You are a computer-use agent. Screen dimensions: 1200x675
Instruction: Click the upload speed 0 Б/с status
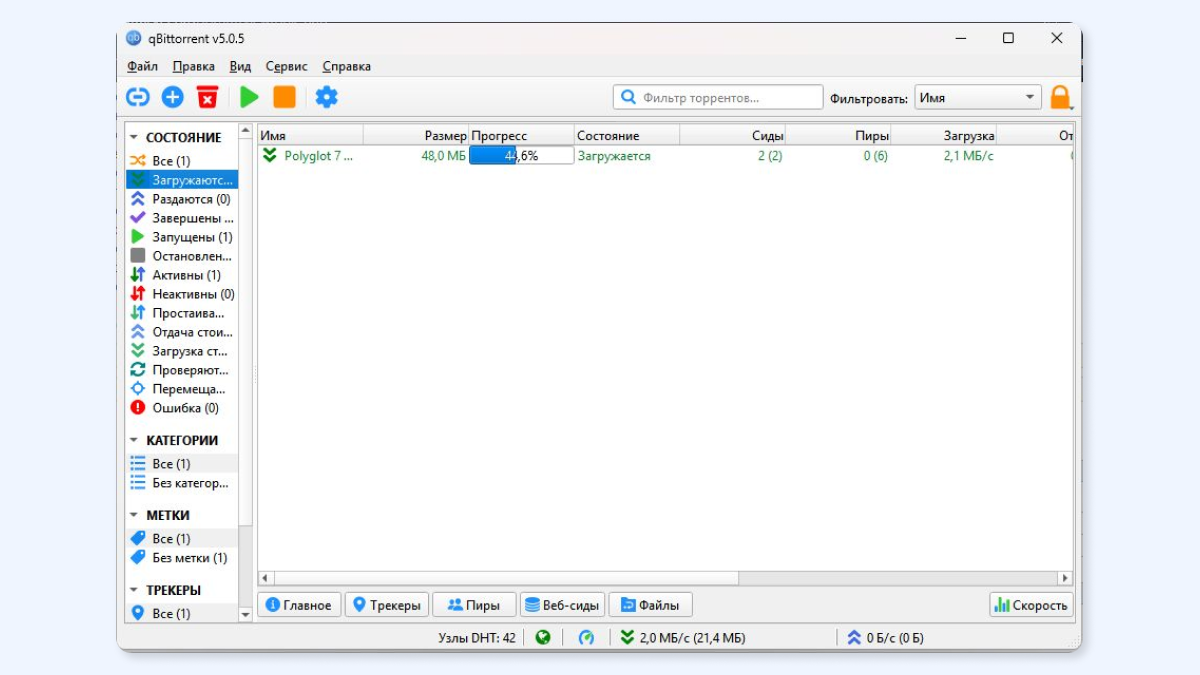tap(885, 637)
